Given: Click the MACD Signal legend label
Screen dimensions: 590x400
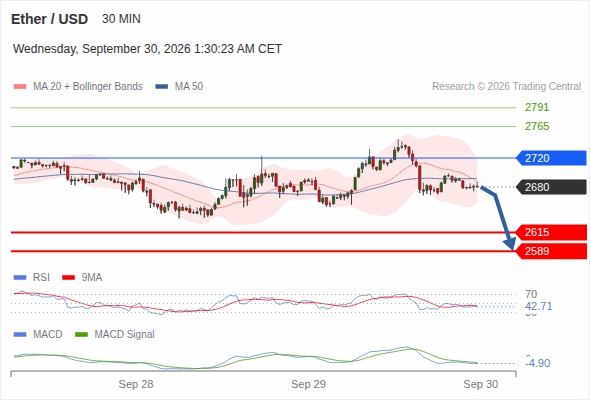Looking at the screenshot, I should click(x=124, y=335).
